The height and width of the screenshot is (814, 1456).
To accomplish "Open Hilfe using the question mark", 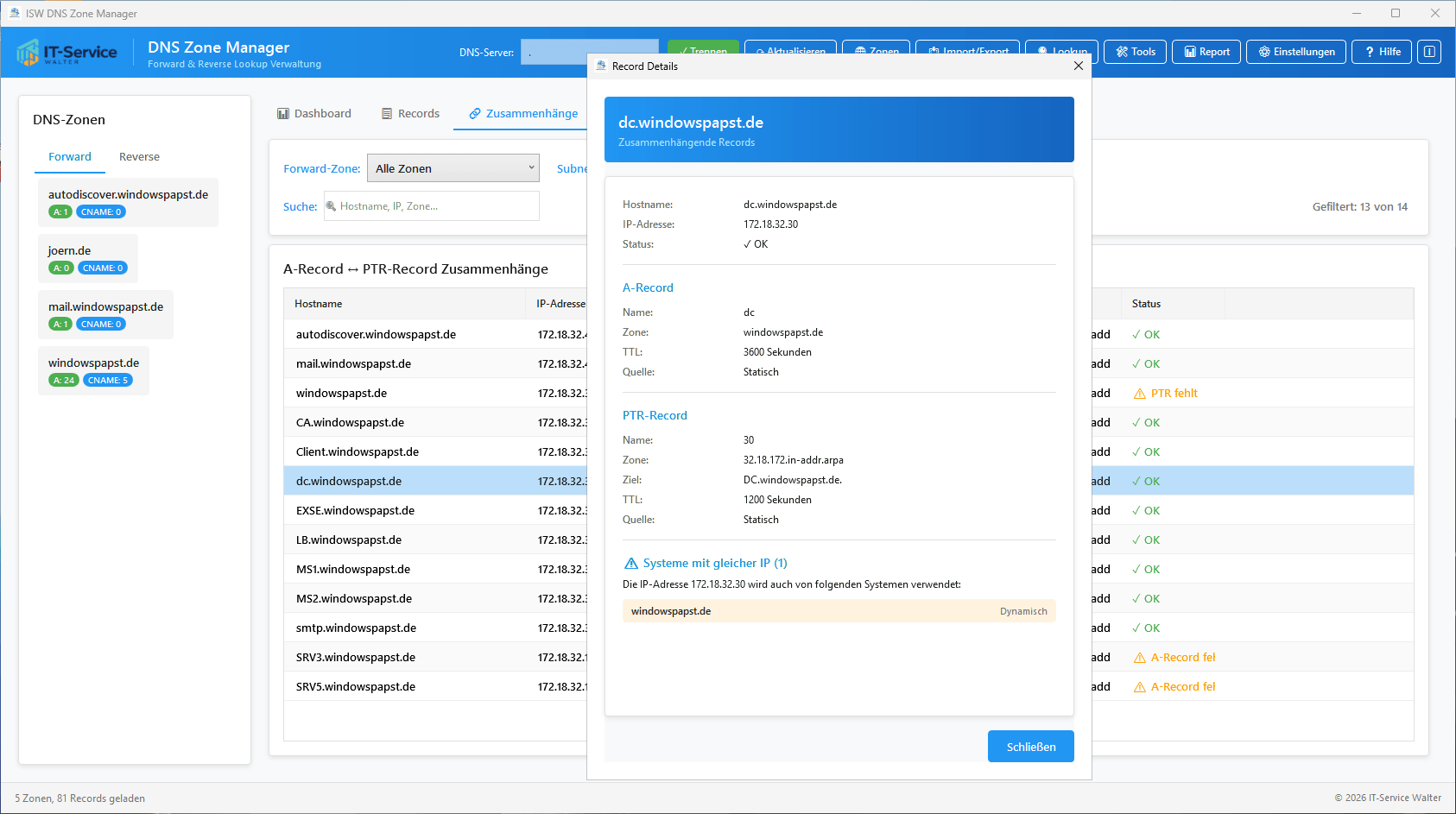I will click(1382, 52).
